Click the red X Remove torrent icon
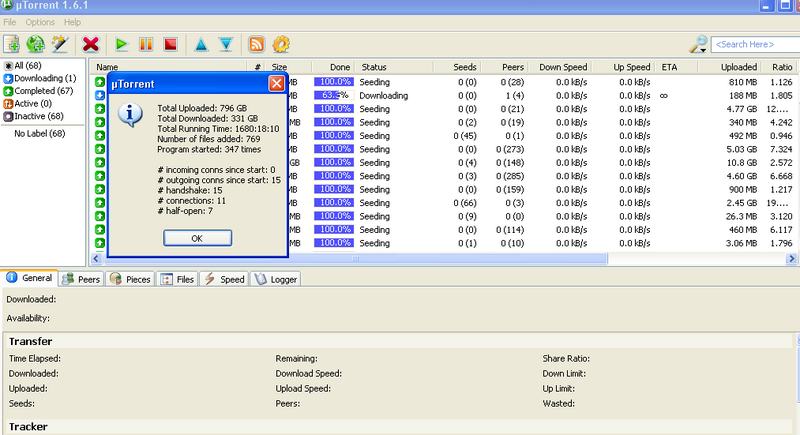Viewport: 800px width, 435px height. [x=91, y=44]
